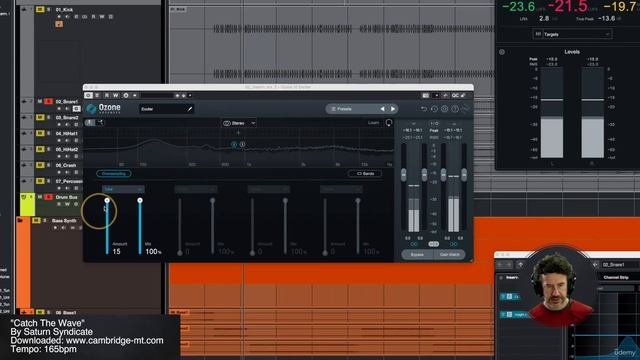Click the input channel link icon under input meters
640x360 pixels.
click(414, 244)
